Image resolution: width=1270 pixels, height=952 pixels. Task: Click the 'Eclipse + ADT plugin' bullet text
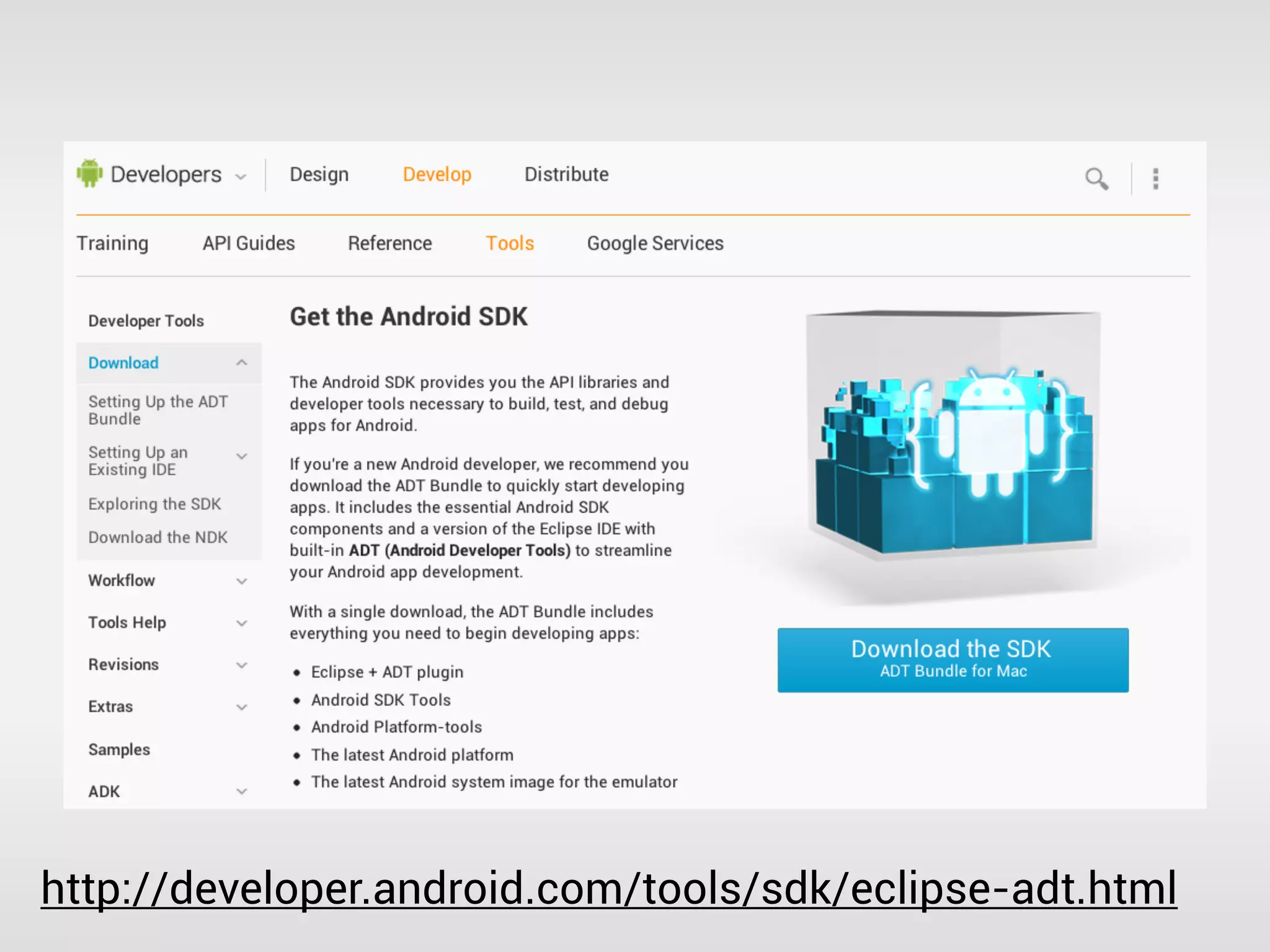coord(388,672)
